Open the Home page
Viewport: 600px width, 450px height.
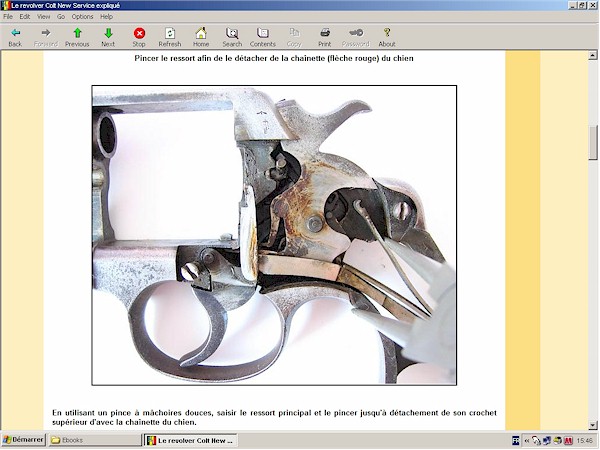point(201,37)
